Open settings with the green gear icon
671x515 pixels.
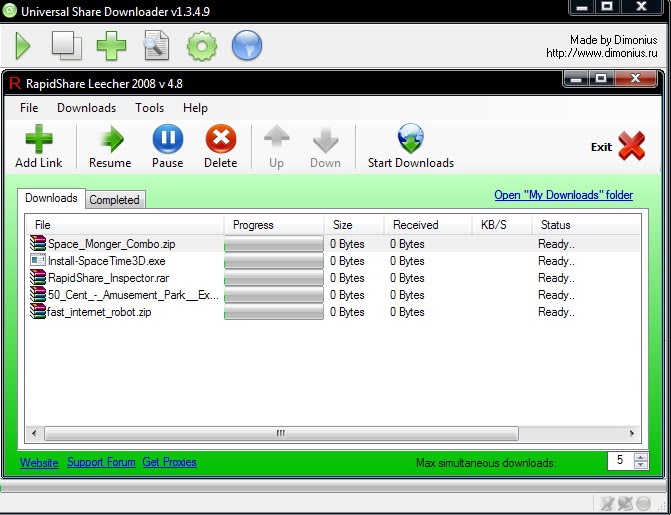point(202,46)
